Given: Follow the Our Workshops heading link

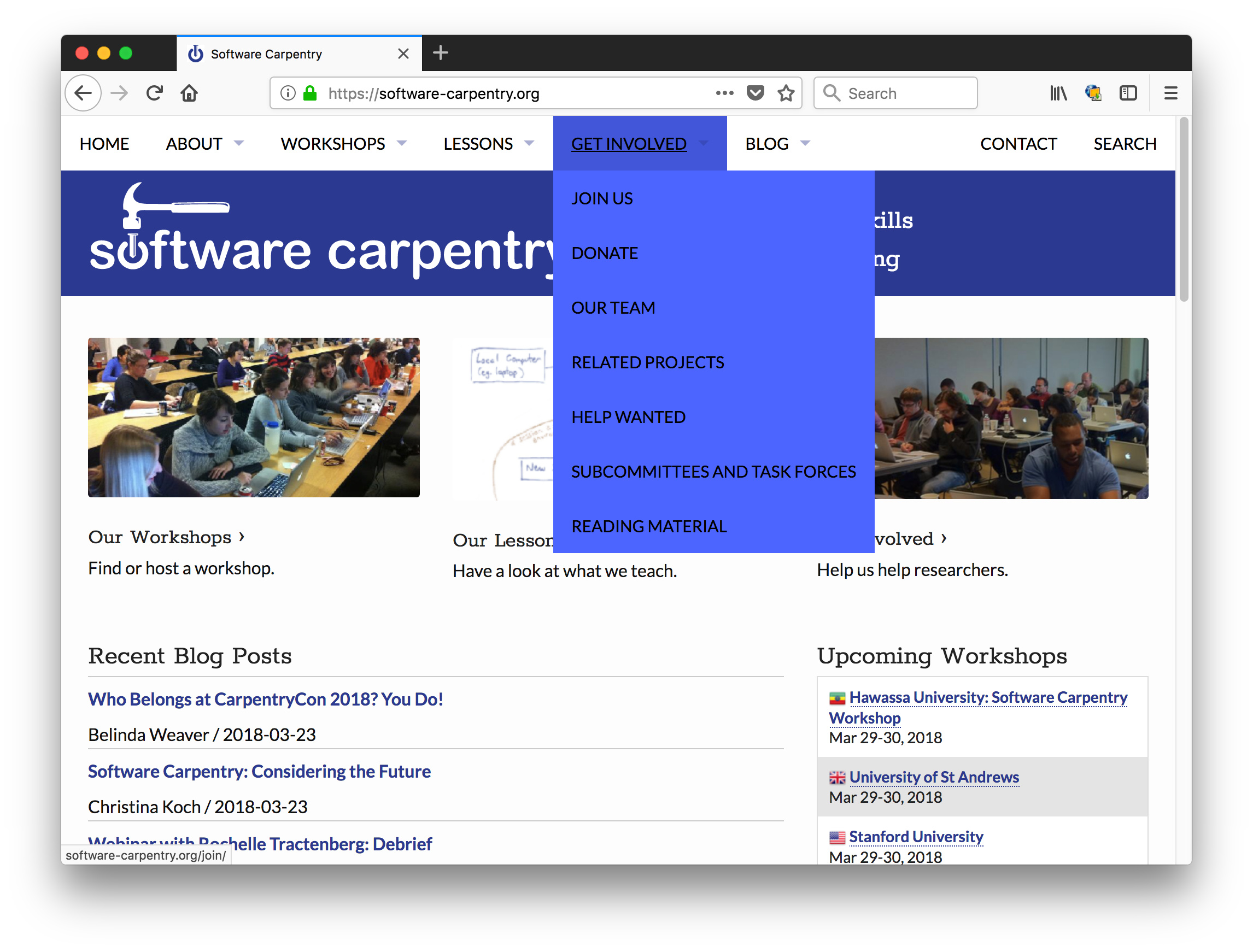Looking at the screenshot, I should (166, 537).
